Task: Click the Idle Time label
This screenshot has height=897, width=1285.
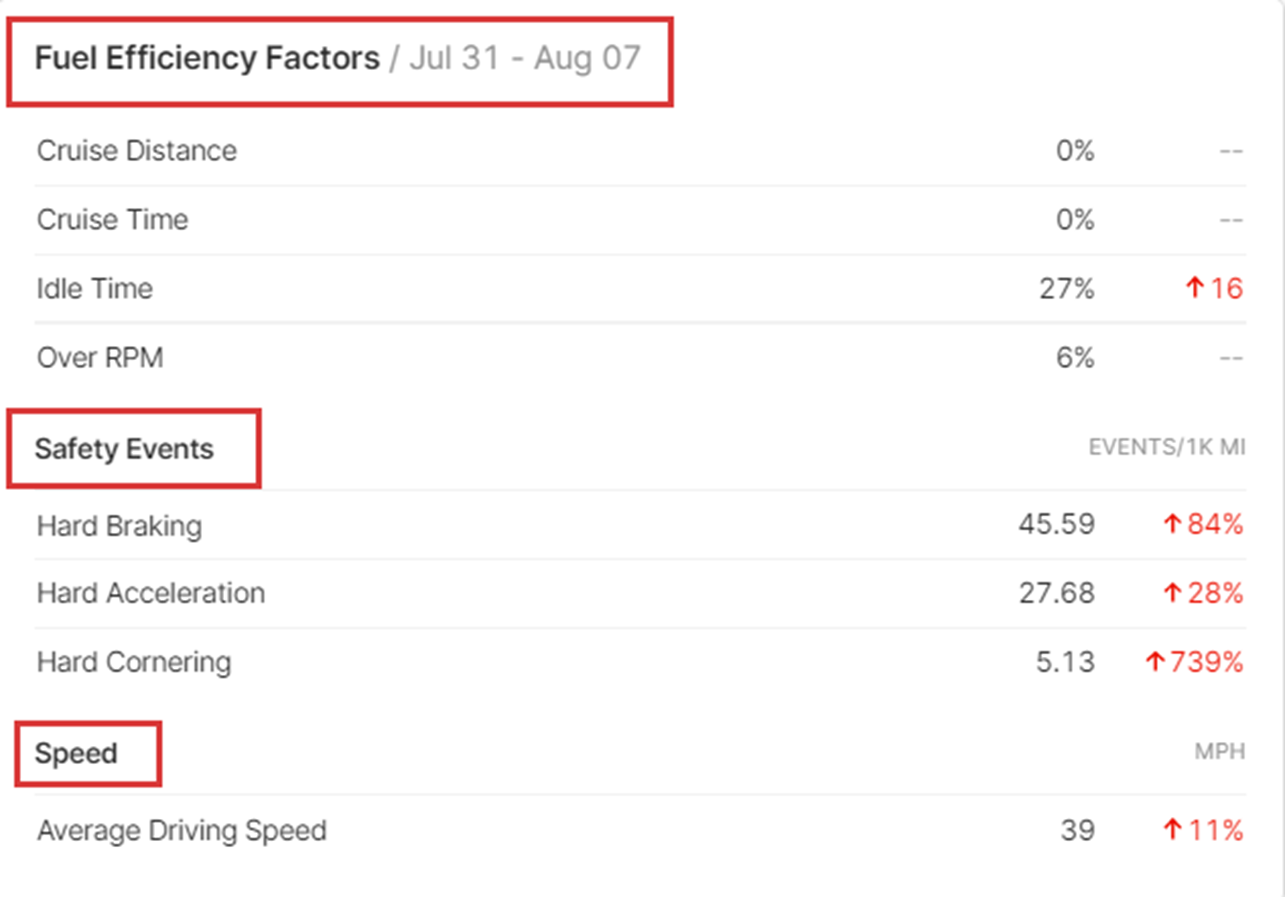Action: click(95, 289)
